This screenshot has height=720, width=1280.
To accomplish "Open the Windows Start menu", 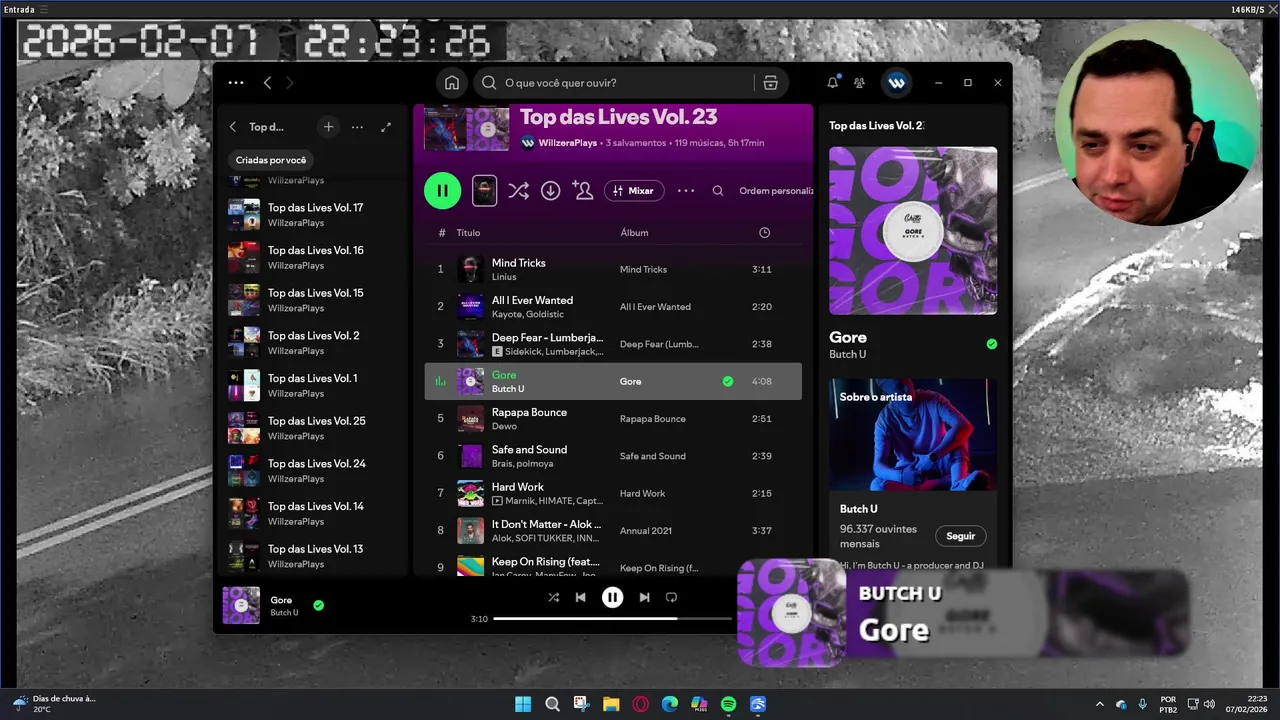I will point(523,704).
